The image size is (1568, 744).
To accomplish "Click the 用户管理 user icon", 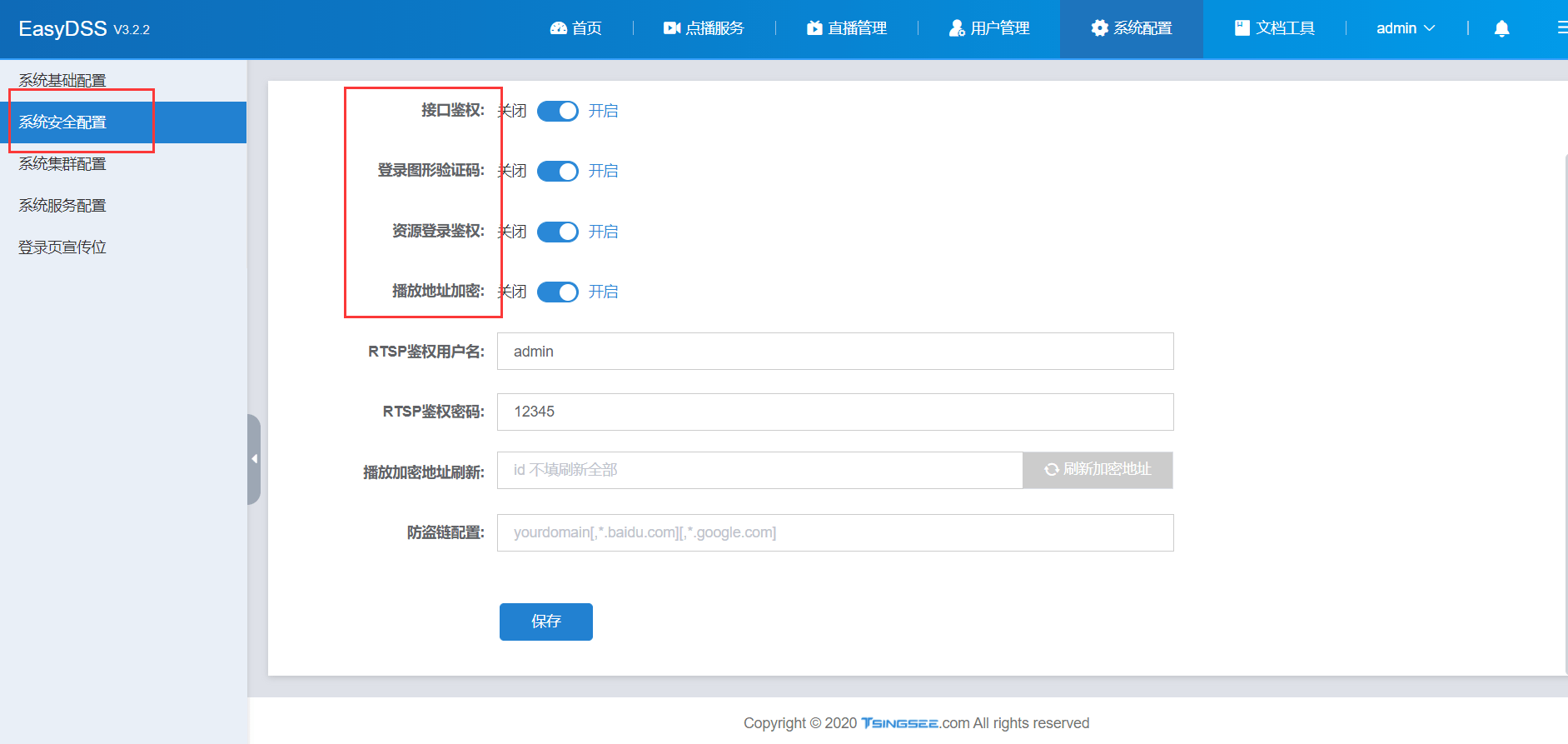I will tap(956, 28).
